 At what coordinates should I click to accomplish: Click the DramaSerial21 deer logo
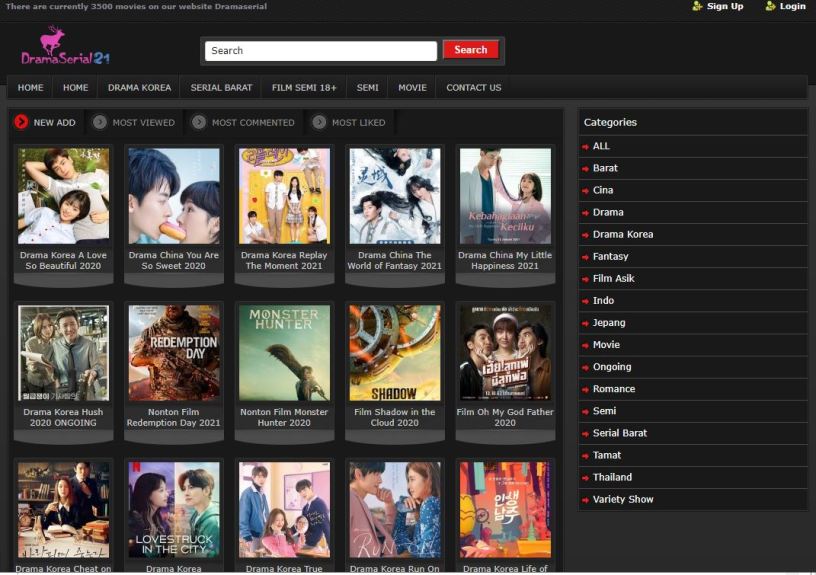point(65,46)
